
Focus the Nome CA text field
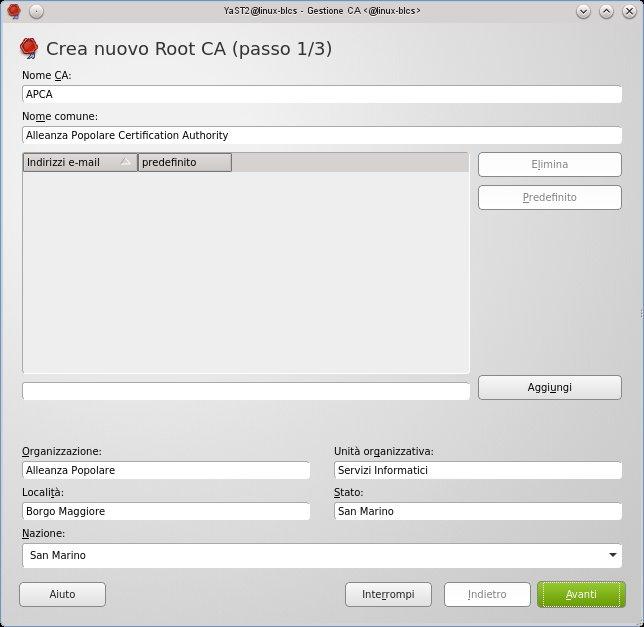(x=321, y=94)
